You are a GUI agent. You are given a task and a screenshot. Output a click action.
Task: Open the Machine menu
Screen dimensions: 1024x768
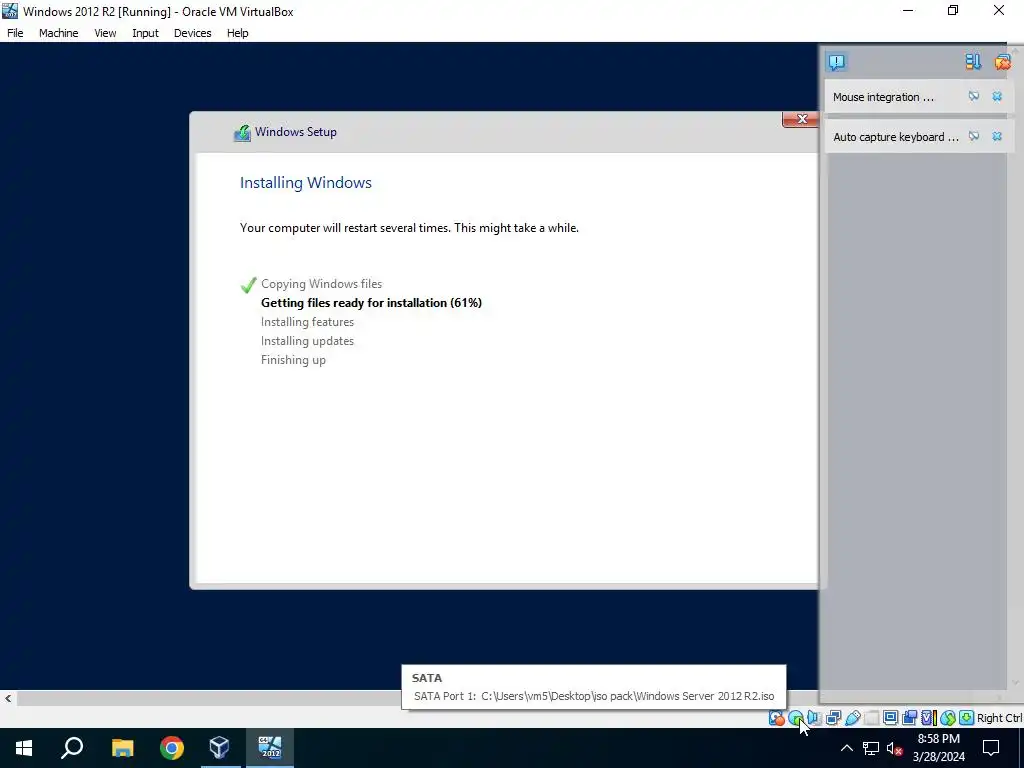(58, 33)
